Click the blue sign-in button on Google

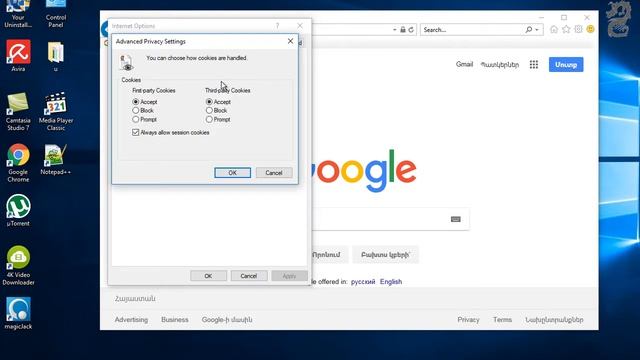coord(566,64)
